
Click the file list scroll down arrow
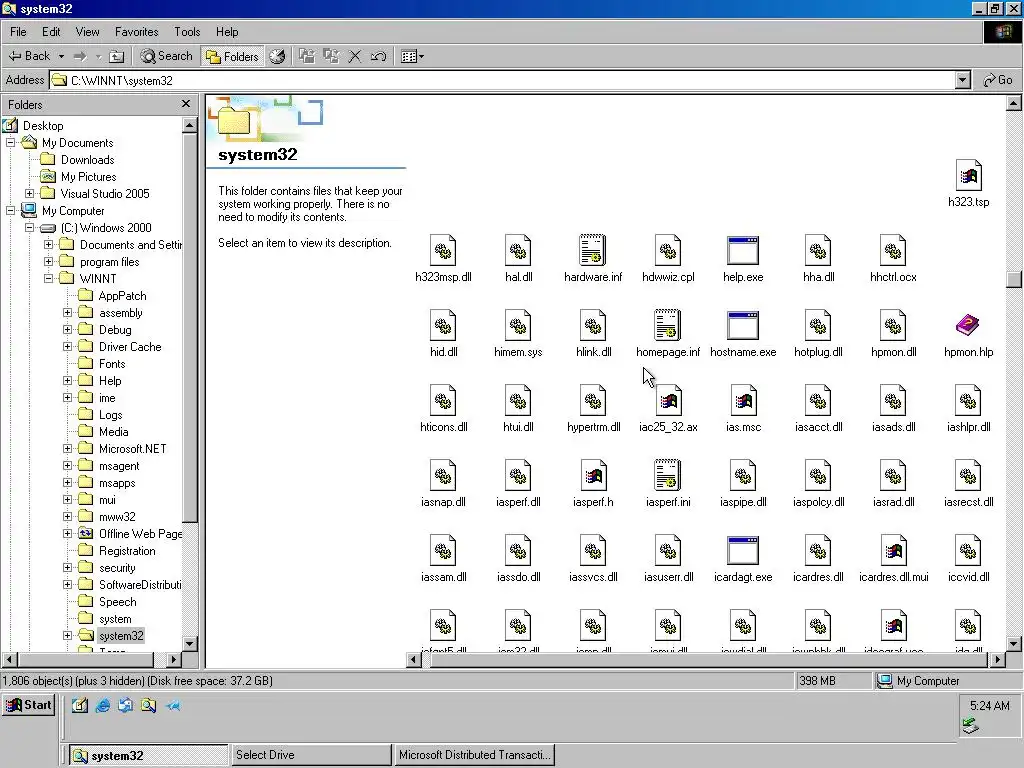(x=1014, y=644)
